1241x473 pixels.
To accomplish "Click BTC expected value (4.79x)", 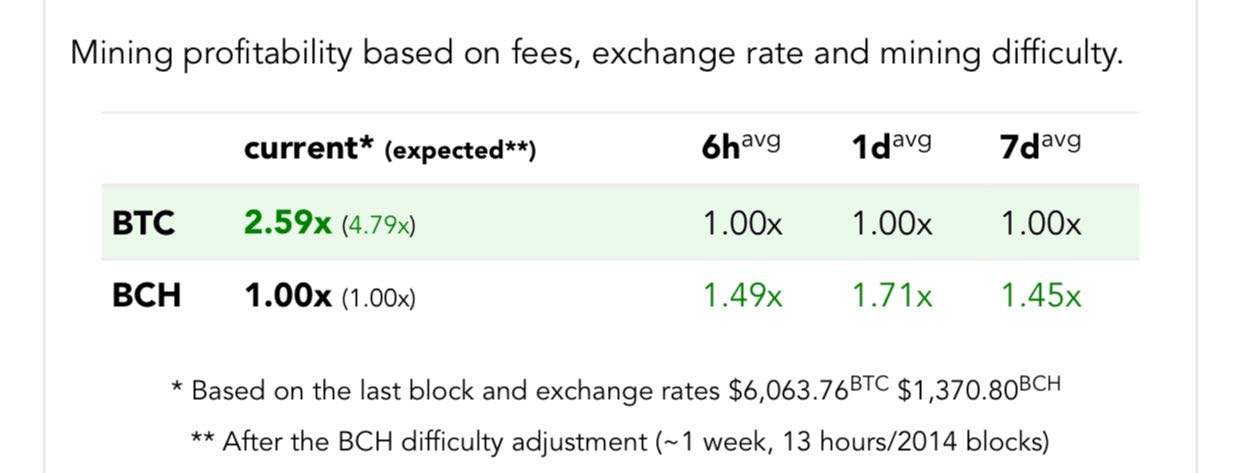I will click(379, 224).
